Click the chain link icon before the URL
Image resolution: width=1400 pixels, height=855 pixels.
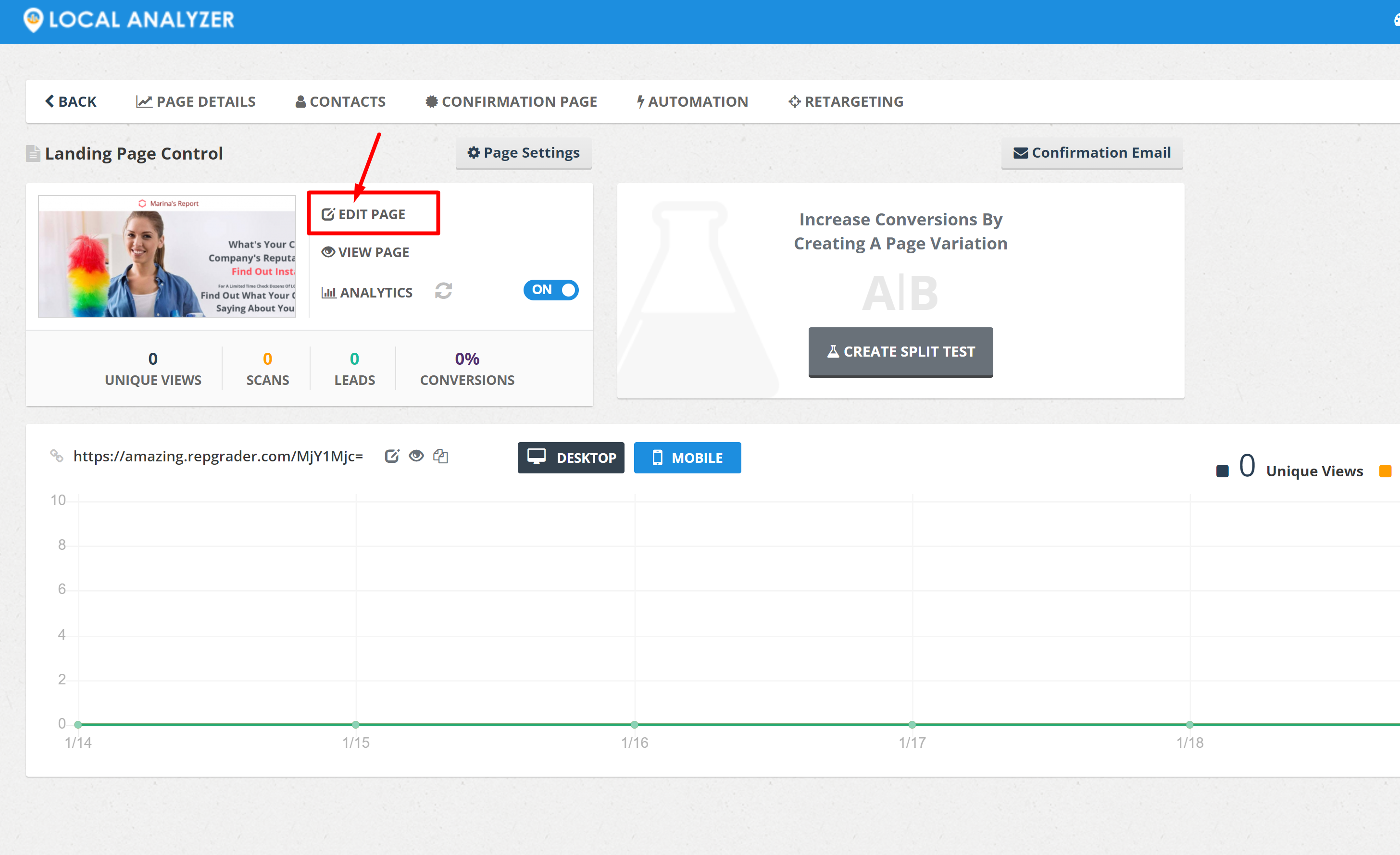pos(56,456)
